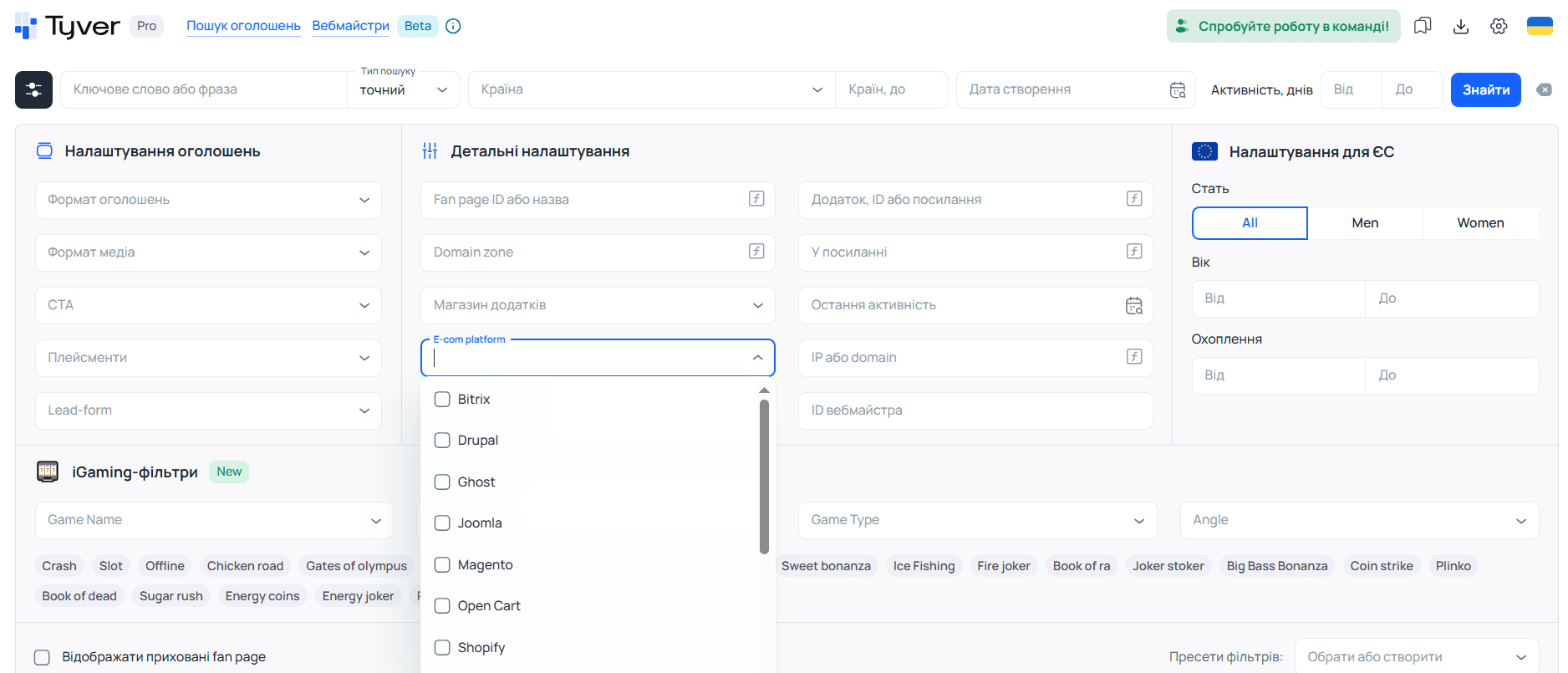
Task: Click the filter mode icon in Додаток, ID field
Action: (1134, 199)
